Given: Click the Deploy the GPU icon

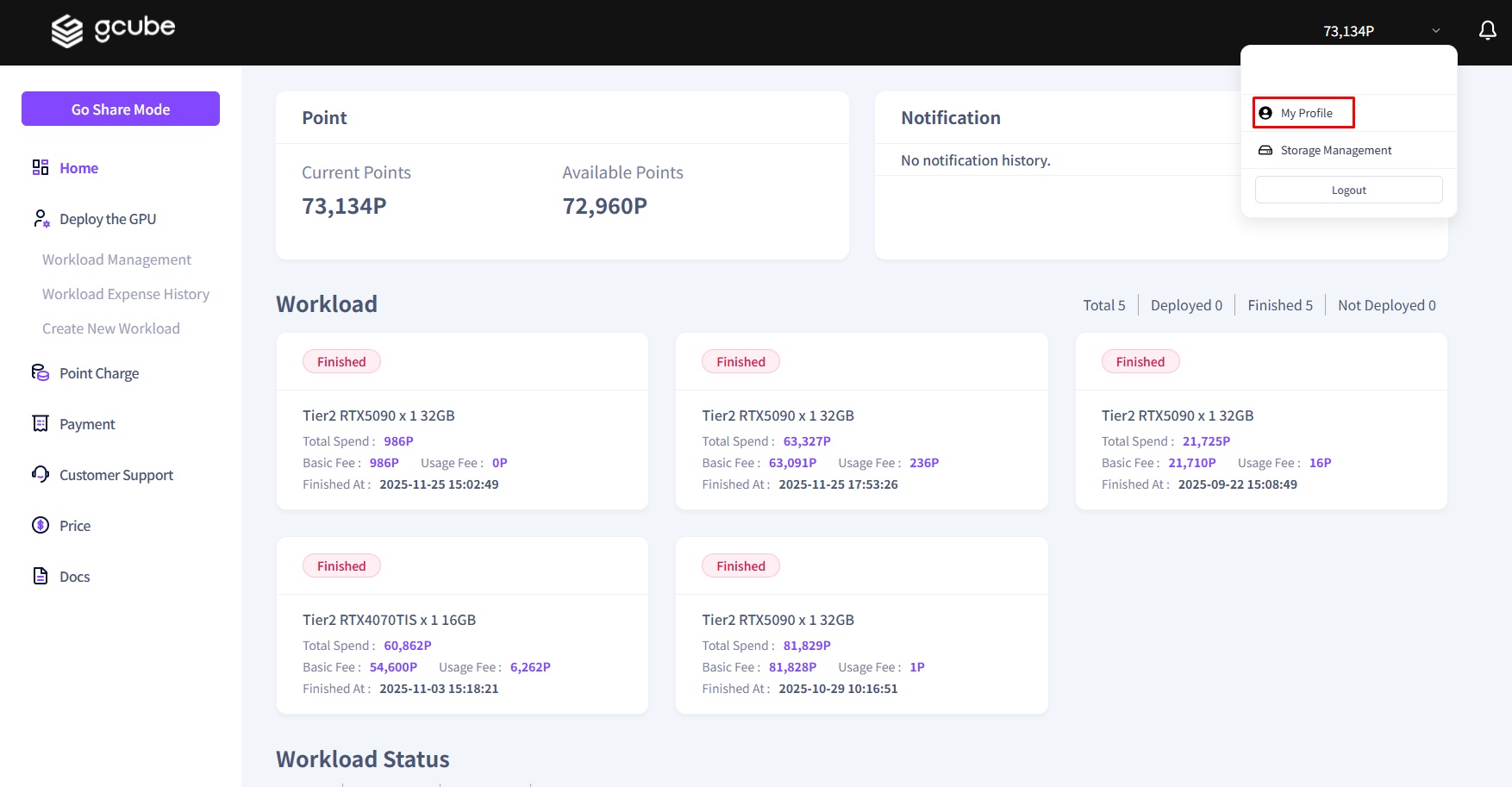Looking at the screenshot, I should click(41, 218).
